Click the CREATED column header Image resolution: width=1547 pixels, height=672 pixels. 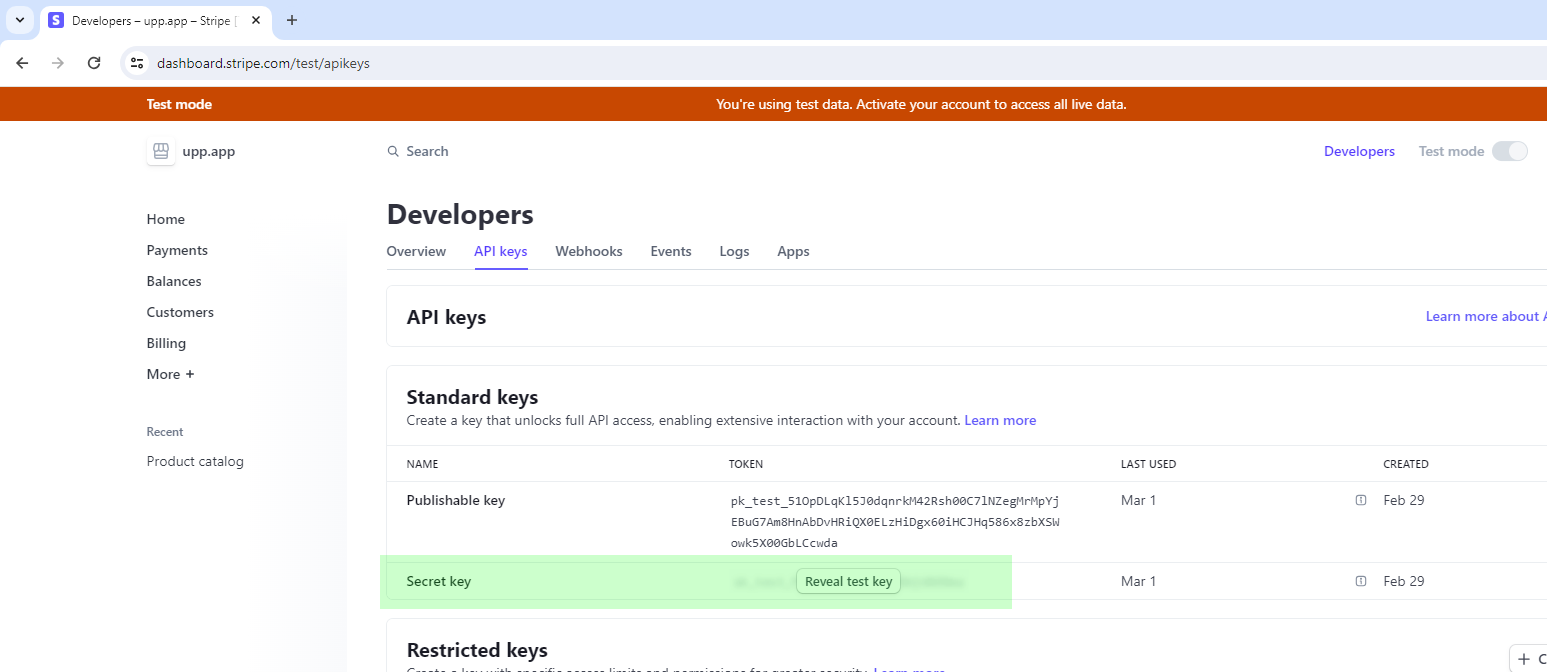(1406, 464)
